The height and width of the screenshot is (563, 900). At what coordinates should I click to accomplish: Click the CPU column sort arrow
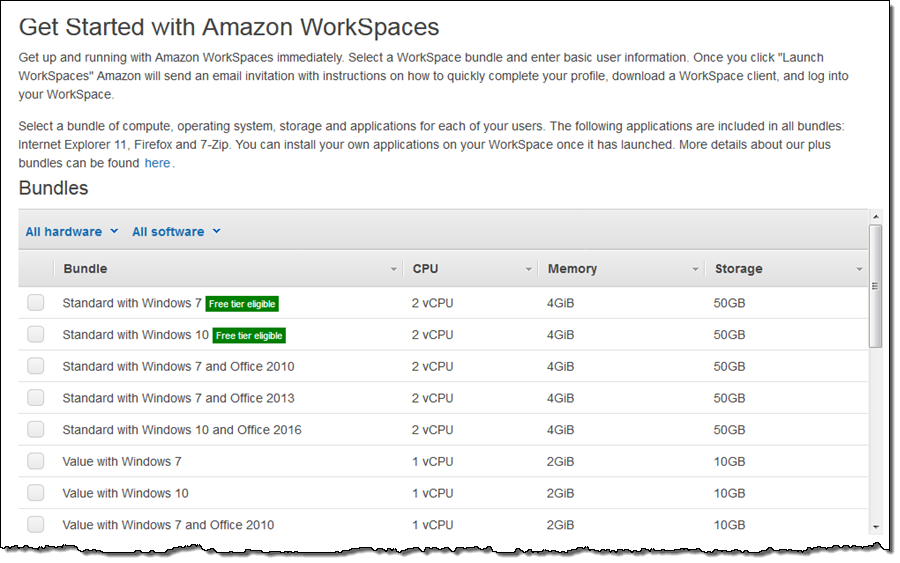coord(529,270)
